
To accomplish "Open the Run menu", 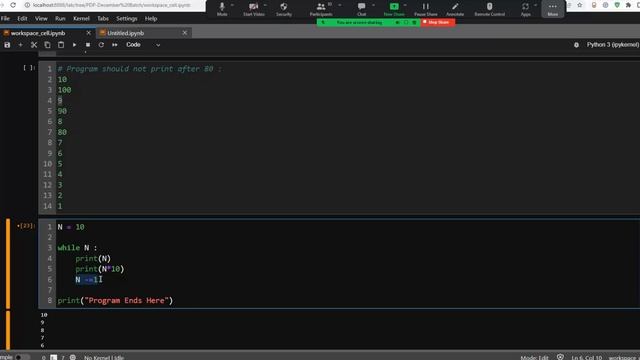I will [60, 18].
